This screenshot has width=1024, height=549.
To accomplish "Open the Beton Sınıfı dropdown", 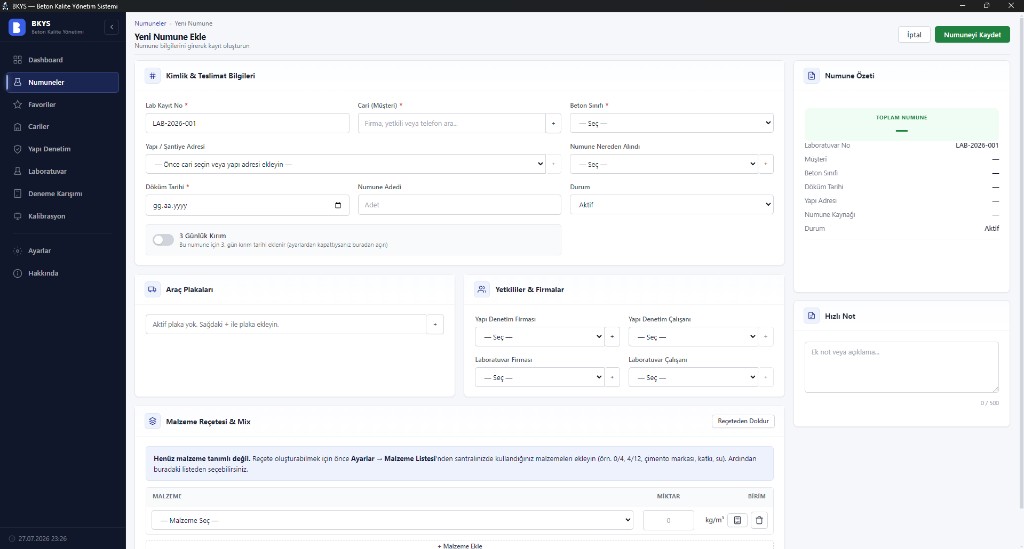I will point(671,123).
